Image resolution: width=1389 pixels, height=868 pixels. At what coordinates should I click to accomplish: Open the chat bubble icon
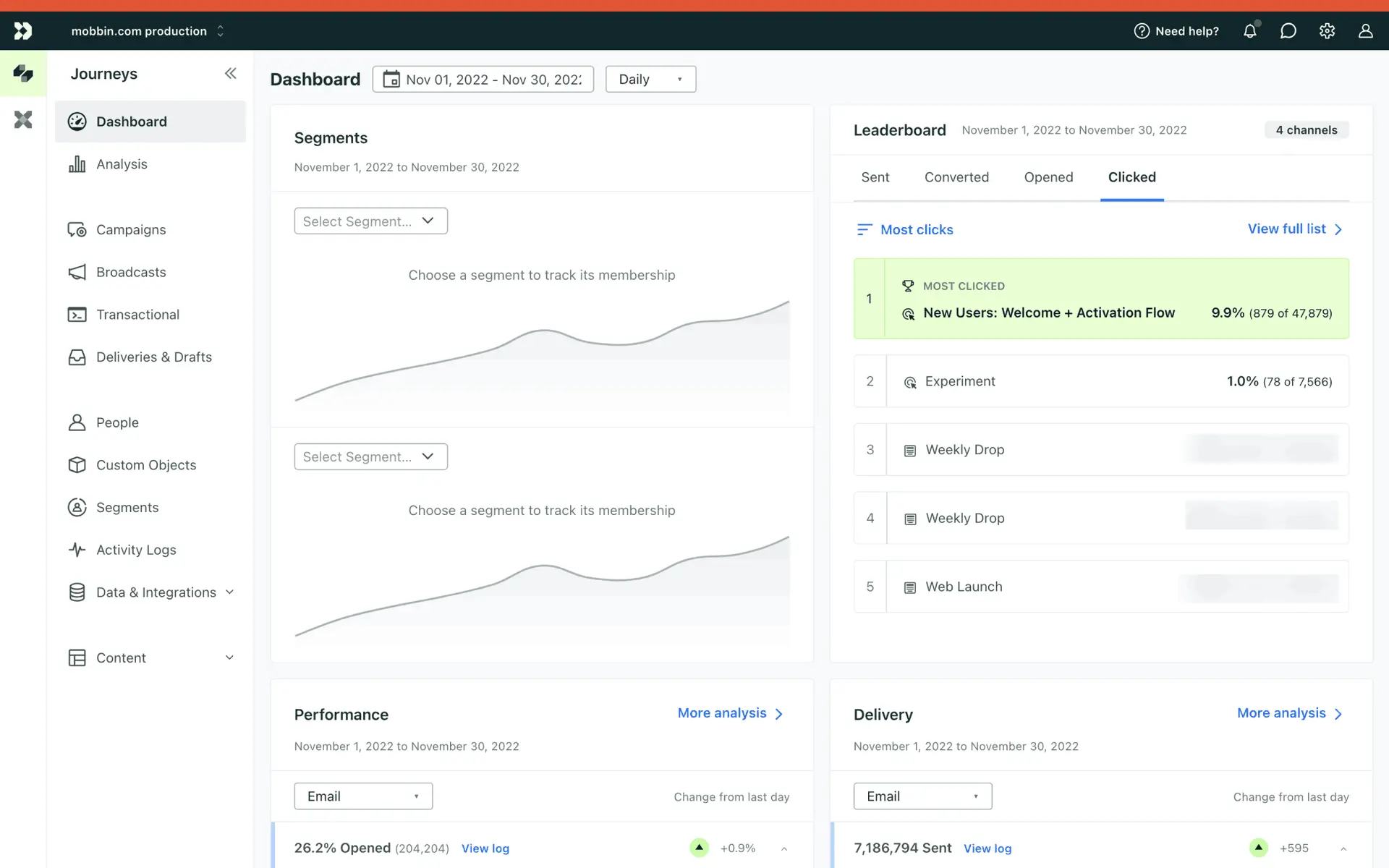[x=1288, y=31]
